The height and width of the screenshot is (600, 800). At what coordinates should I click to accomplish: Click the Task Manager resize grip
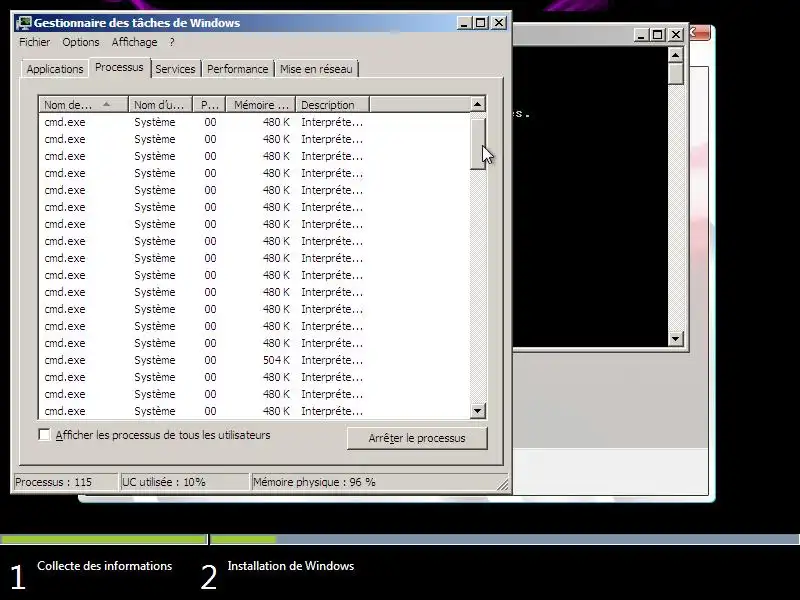[x=503, y=484]
